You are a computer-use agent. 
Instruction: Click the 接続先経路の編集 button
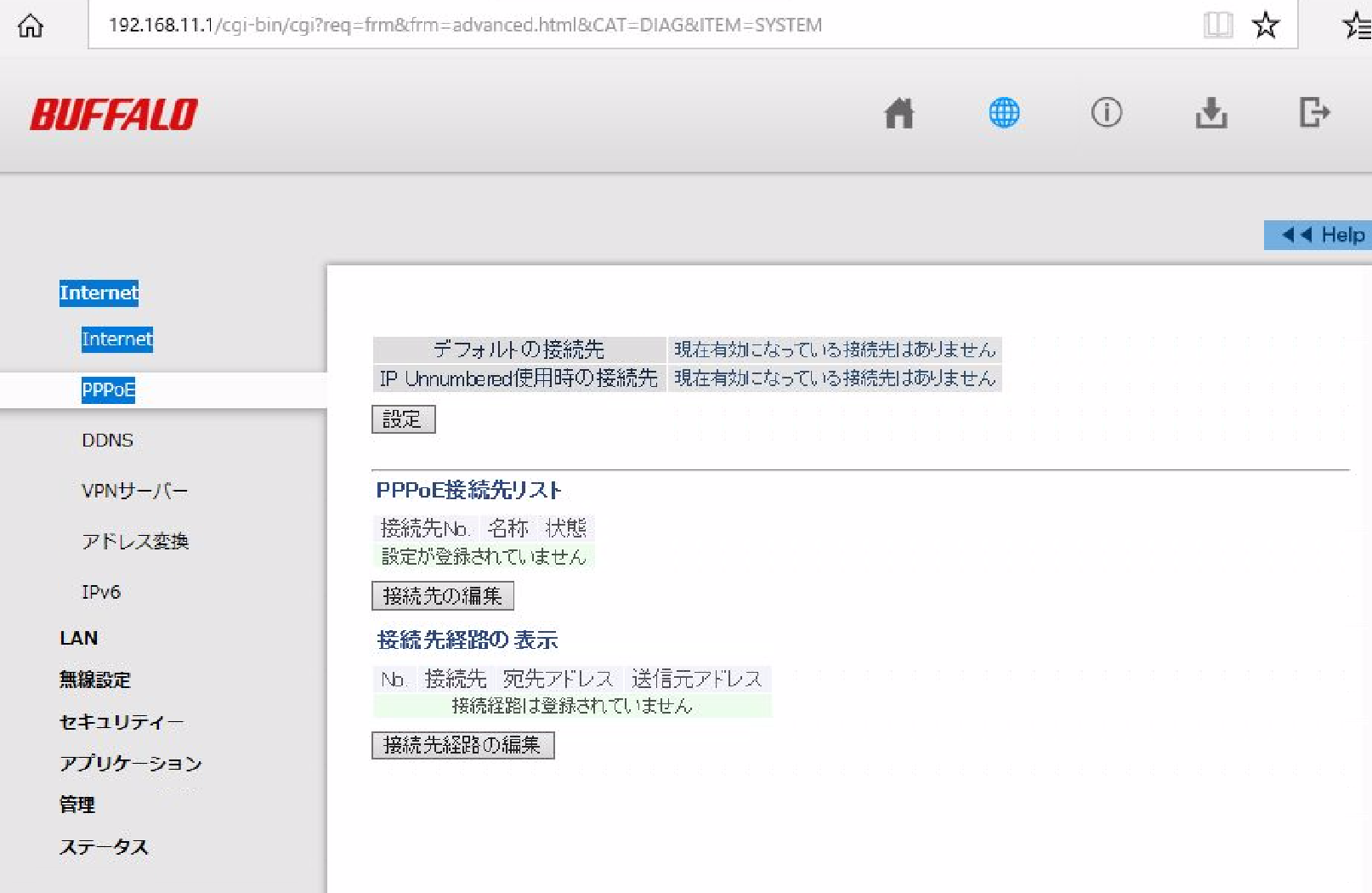(x=462, y=745)
